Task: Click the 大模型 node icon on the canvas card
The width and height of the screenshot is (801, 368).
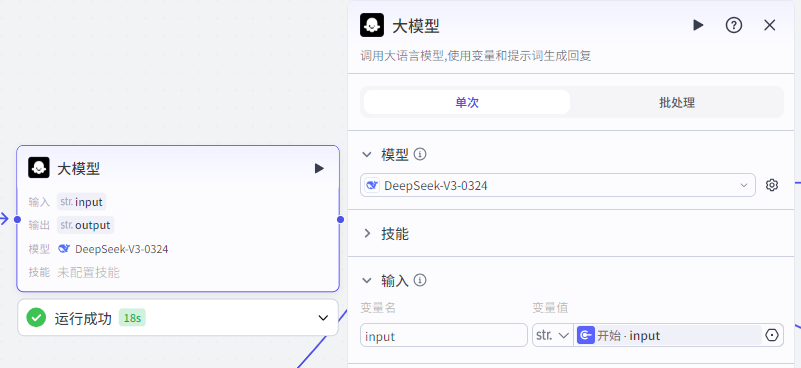Action: (39, 168)
